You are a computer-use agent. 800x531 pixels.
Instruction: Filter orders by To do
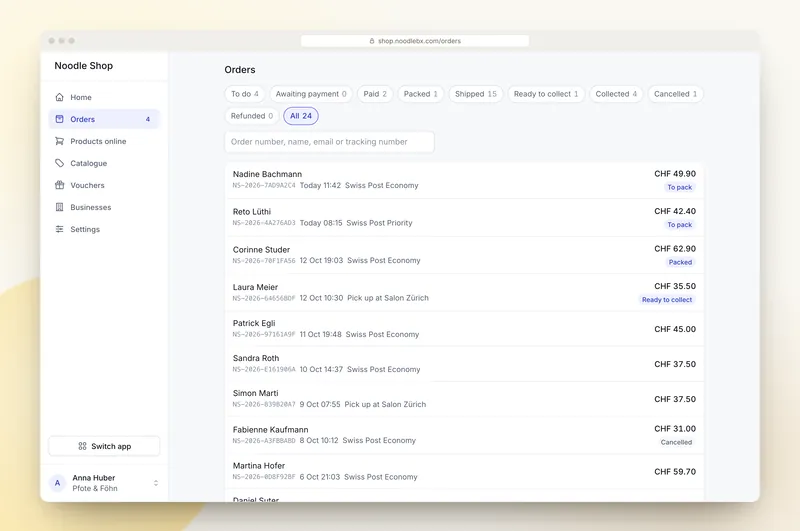click(244, 94)
